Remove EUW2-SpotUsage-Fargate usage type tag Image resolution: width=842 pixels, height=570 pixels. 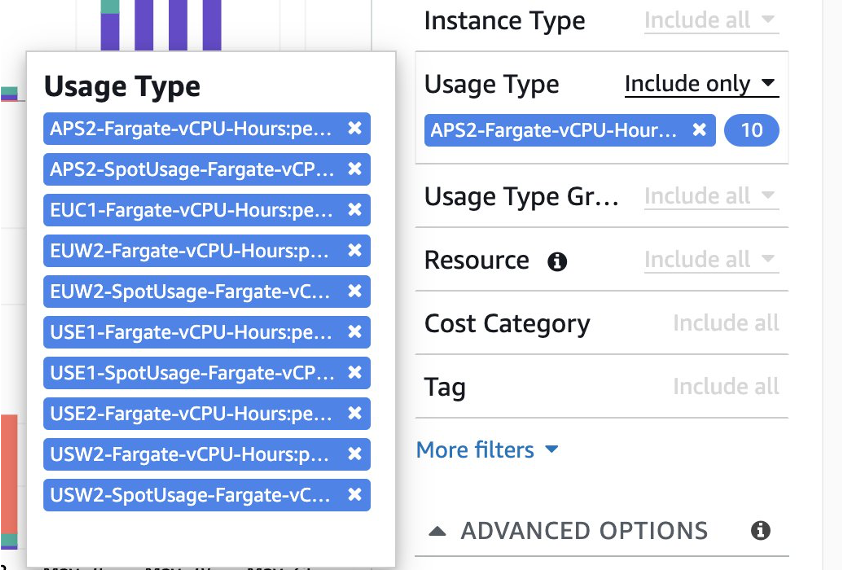click(354, 291)
